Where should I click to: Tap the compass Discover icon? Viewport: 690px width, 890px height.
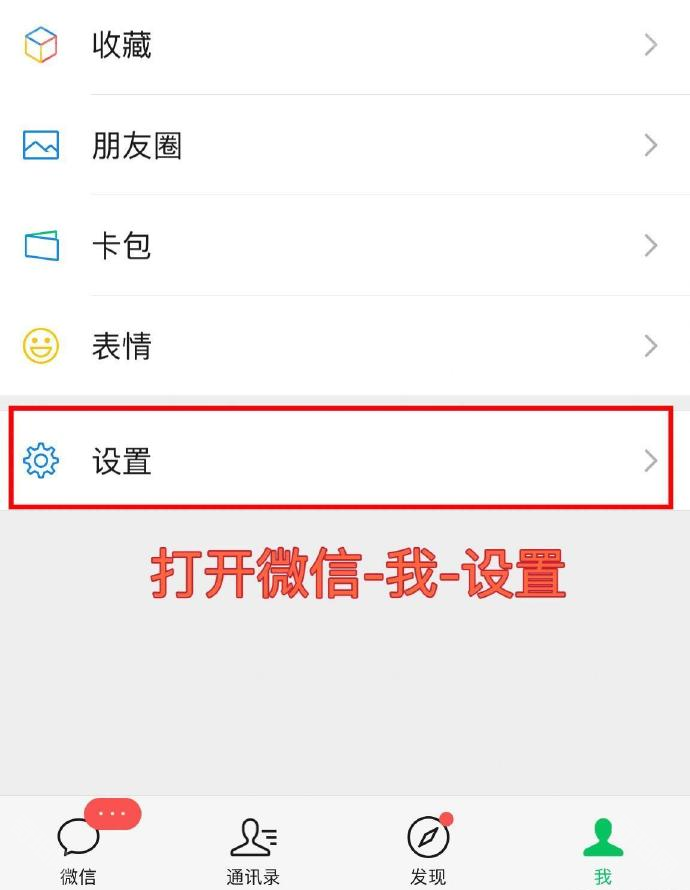pos(428,837)
